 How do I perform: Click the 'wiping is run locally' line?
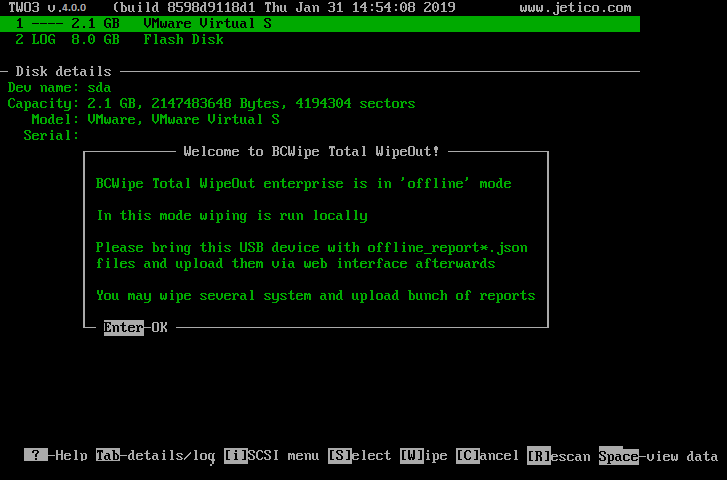tap(232, 216)
